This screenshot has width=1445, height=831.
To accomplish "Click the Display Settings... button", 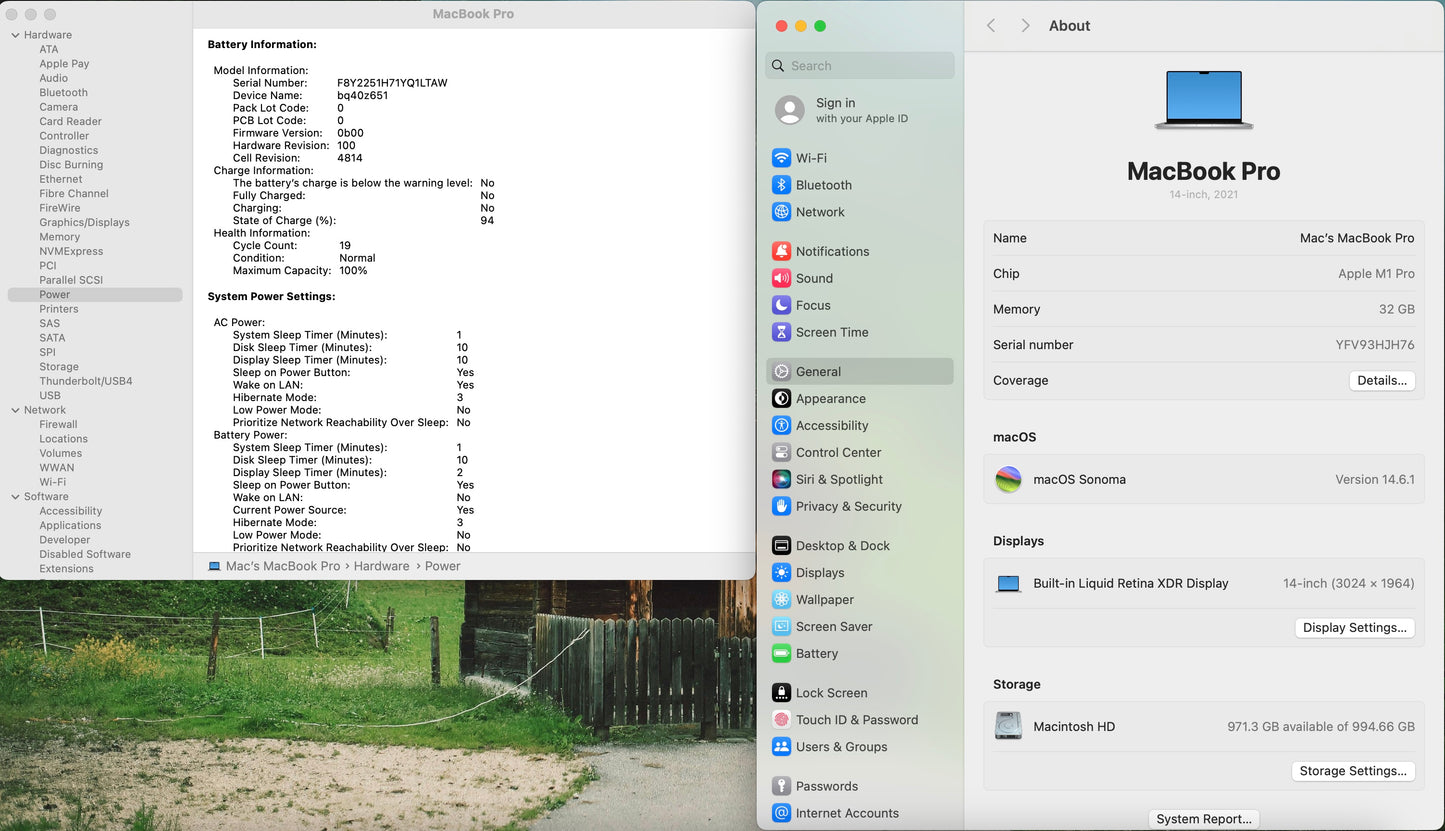I will point(1354,628).
